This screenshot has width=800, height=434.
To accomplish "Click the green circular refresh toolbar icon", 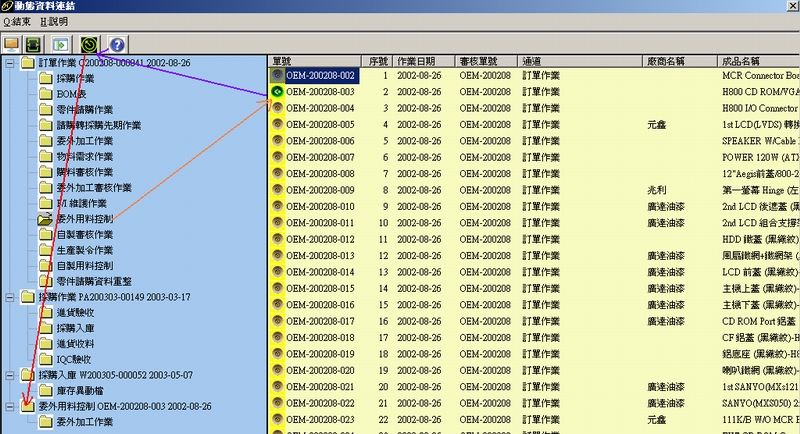I will pyautogui.click(x=89, y=44).
